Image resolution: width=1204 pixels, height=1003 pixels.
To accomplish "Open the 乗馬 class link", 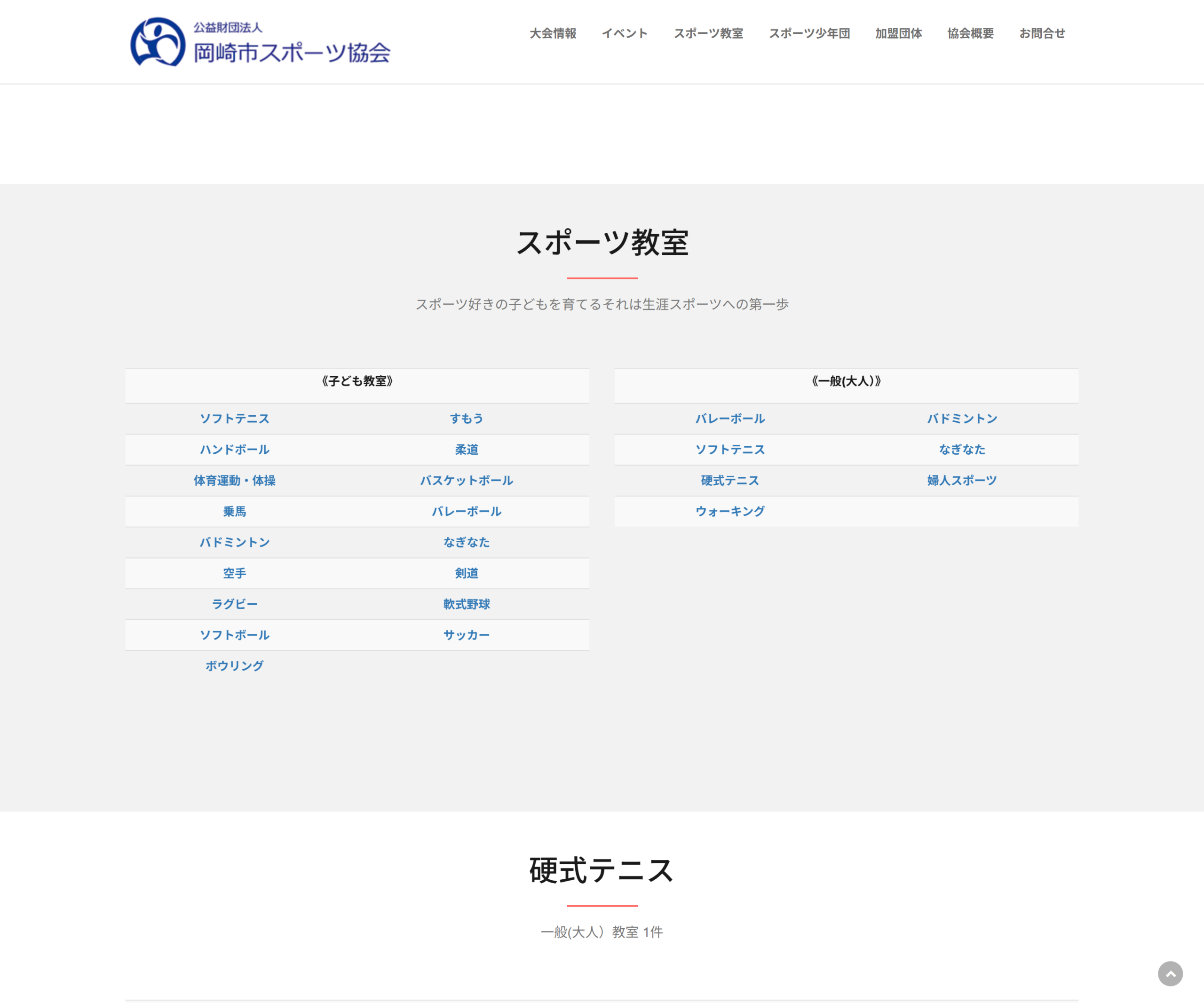I will coord(235,511).
